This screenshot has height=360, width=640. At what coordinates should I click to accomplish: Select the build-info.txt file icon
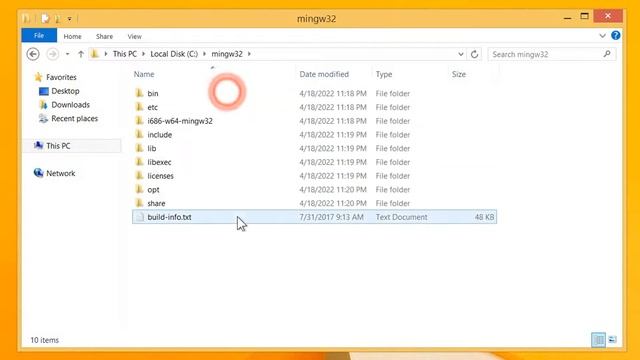tap(140, 217)
